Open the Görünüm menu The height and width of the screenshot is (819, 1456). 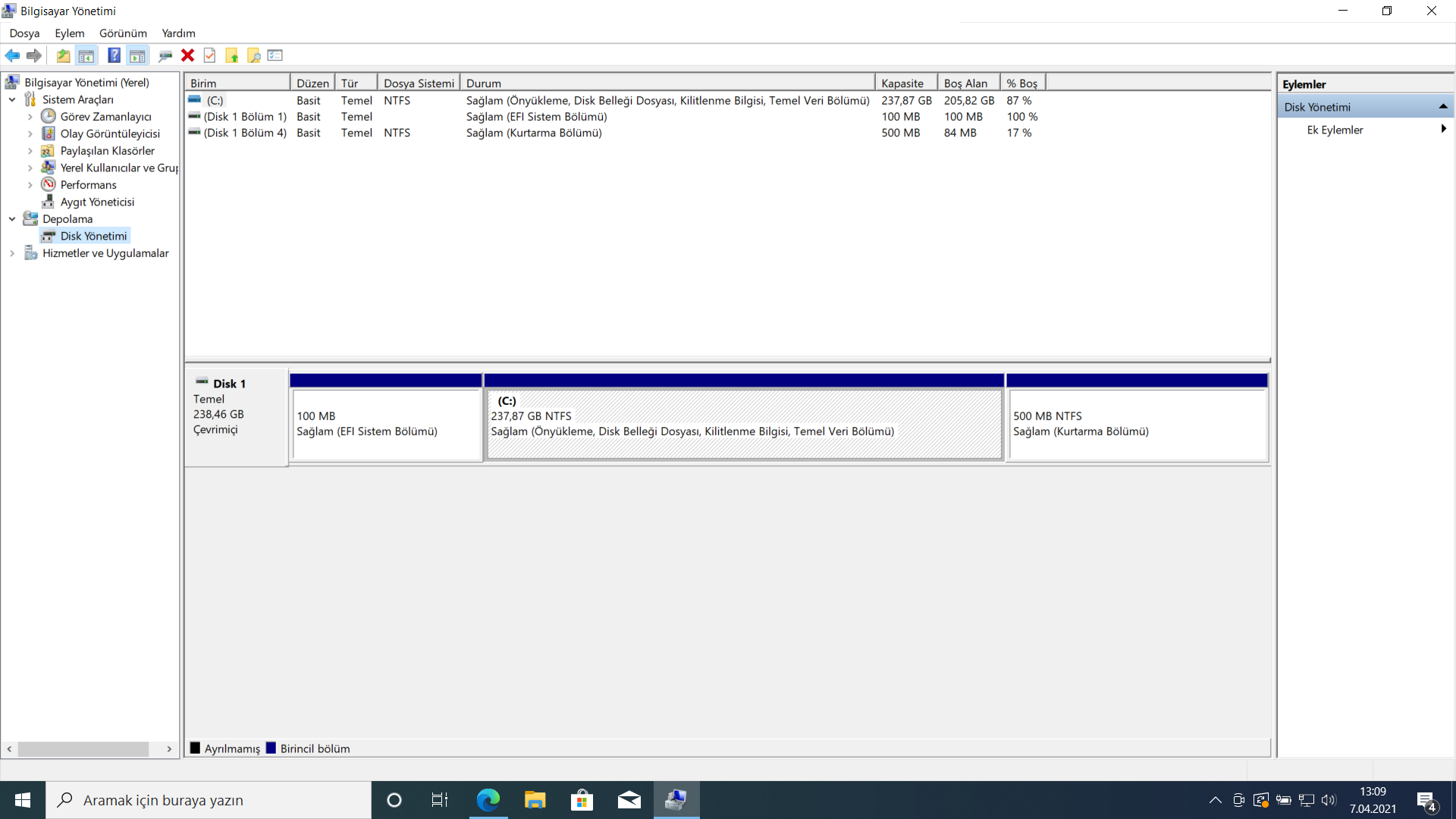[123, 33]
